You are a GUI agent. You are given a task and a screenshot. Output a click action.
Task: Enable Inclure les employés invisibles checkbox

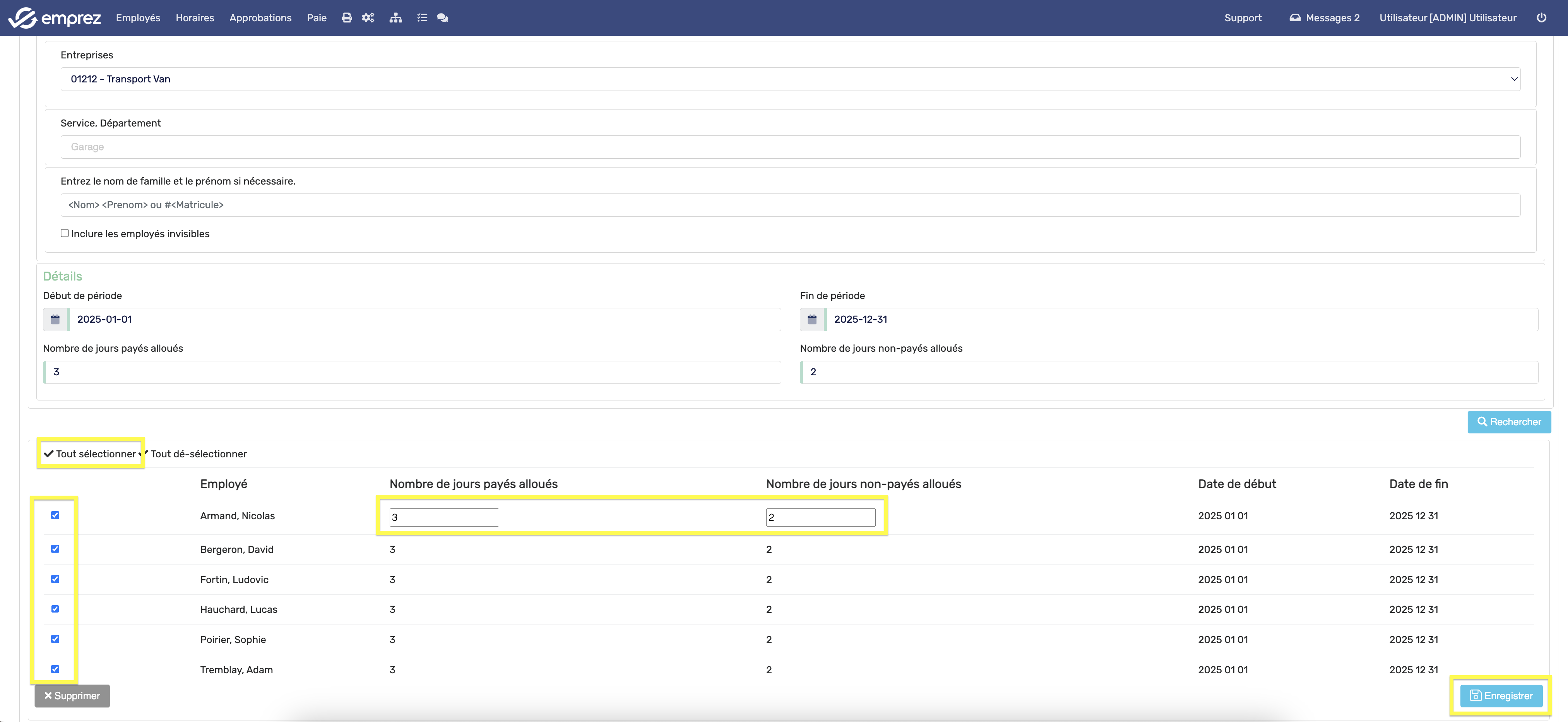(x=65, y=233)
